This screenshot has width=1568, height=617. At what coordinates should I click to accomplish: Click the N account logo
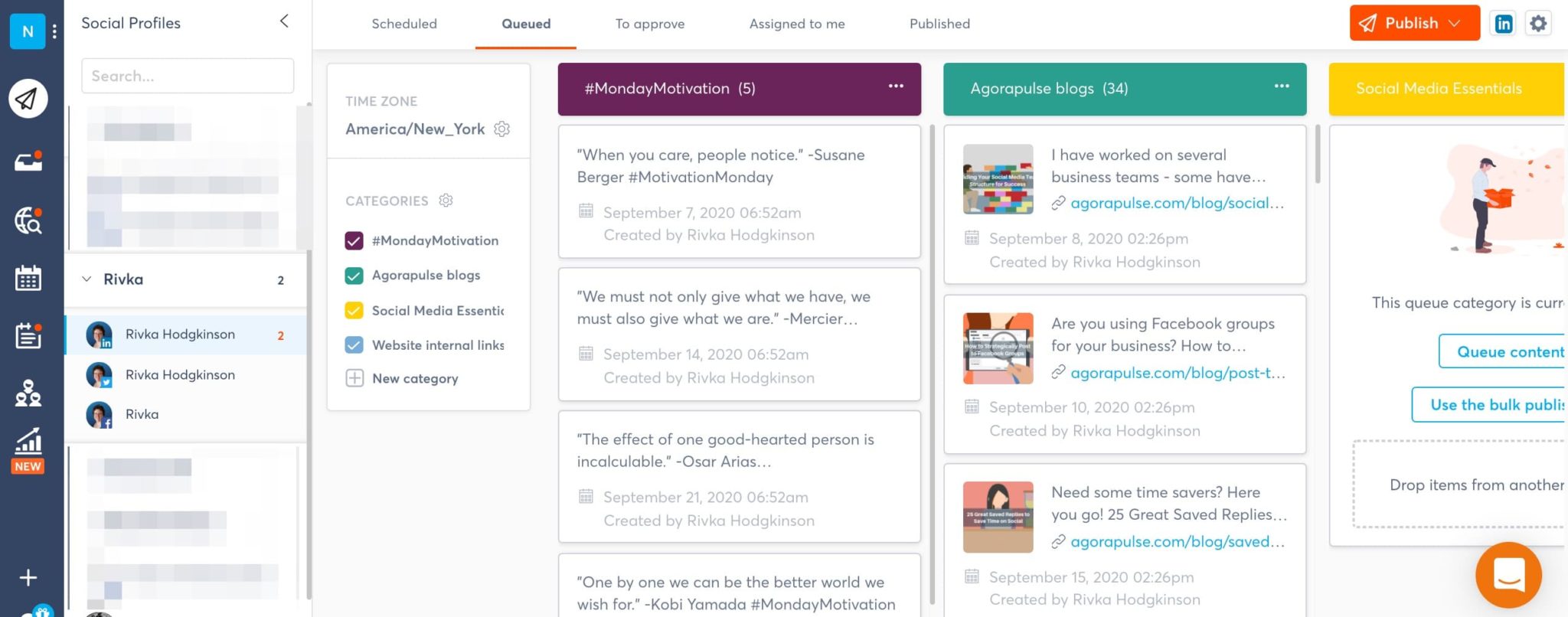pos(28,31)
